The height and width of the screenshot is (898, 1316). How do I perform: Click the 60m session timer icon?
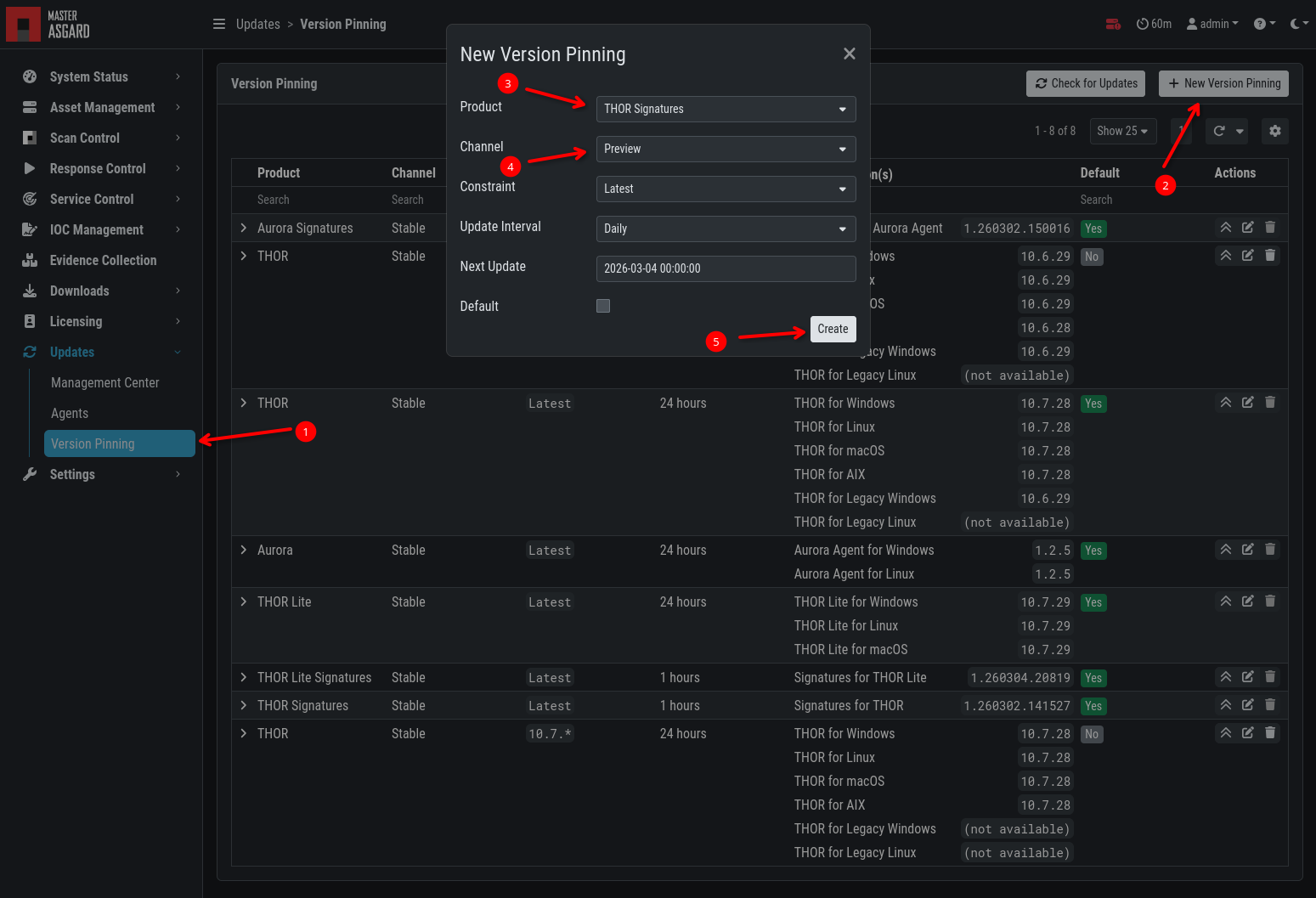[1154, 24]
